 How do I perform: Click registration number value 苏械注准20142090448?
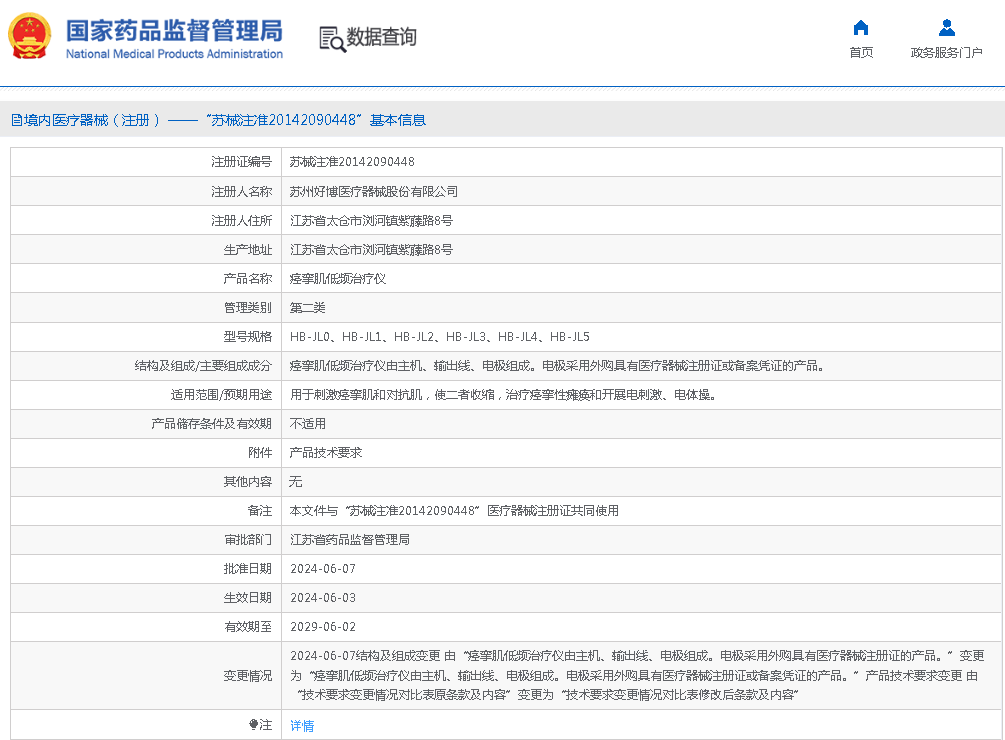point(352,162)
